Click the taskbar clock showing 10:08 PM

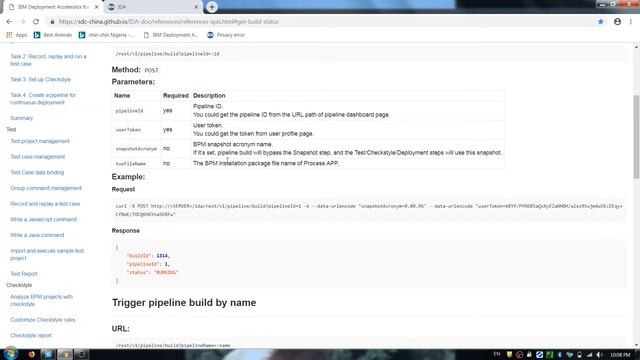[621, 355]
